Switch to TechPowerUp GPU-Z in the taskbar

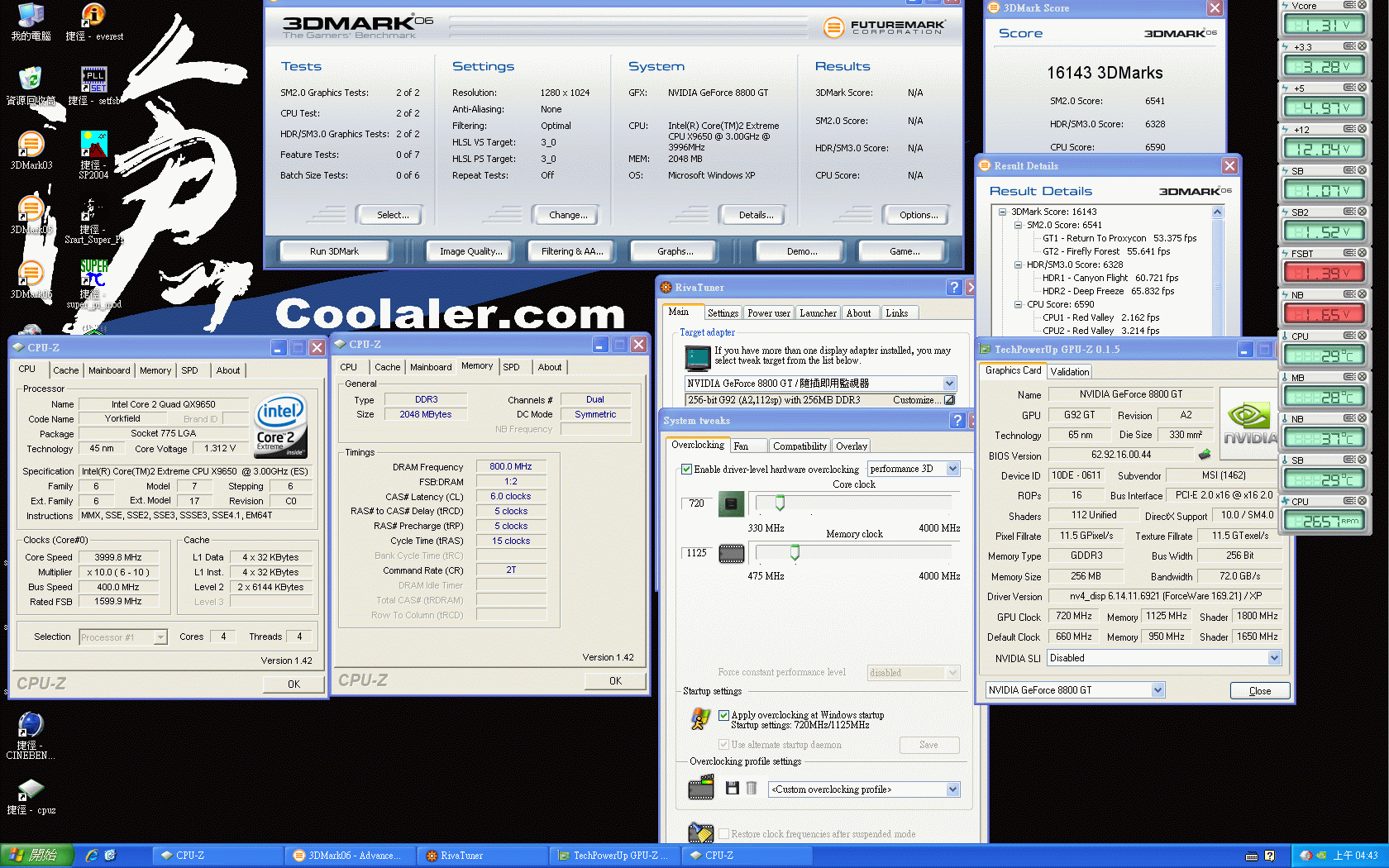click(615, 856)
